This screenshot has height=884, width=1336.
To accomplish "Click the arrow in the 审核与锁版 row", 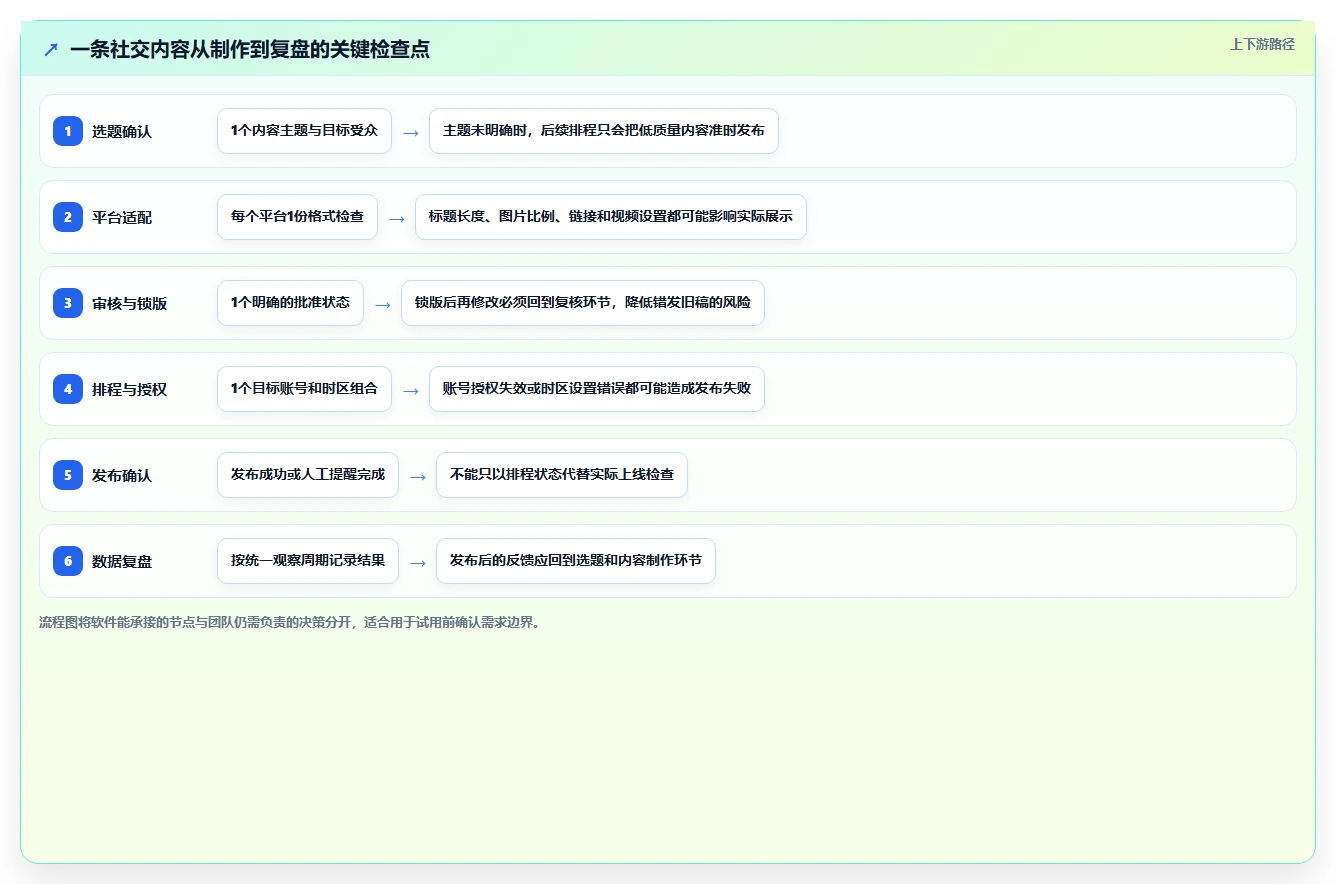I will [x=383, y=304].
